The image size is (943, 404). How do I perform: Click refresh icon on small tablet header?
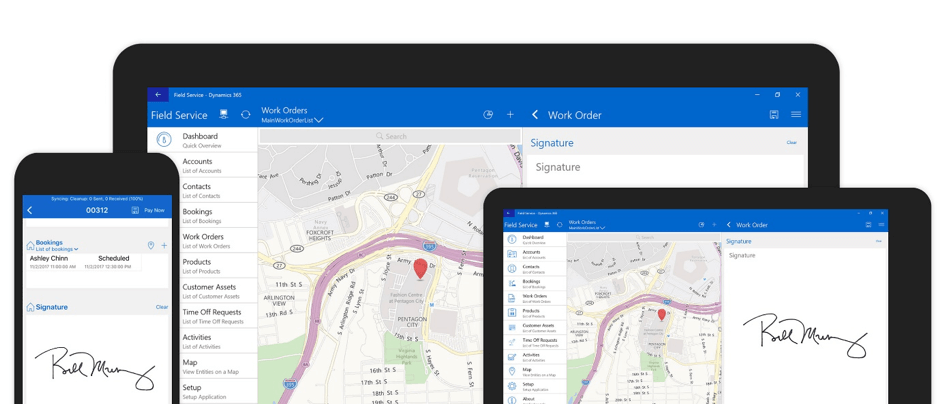coord(559,224)
